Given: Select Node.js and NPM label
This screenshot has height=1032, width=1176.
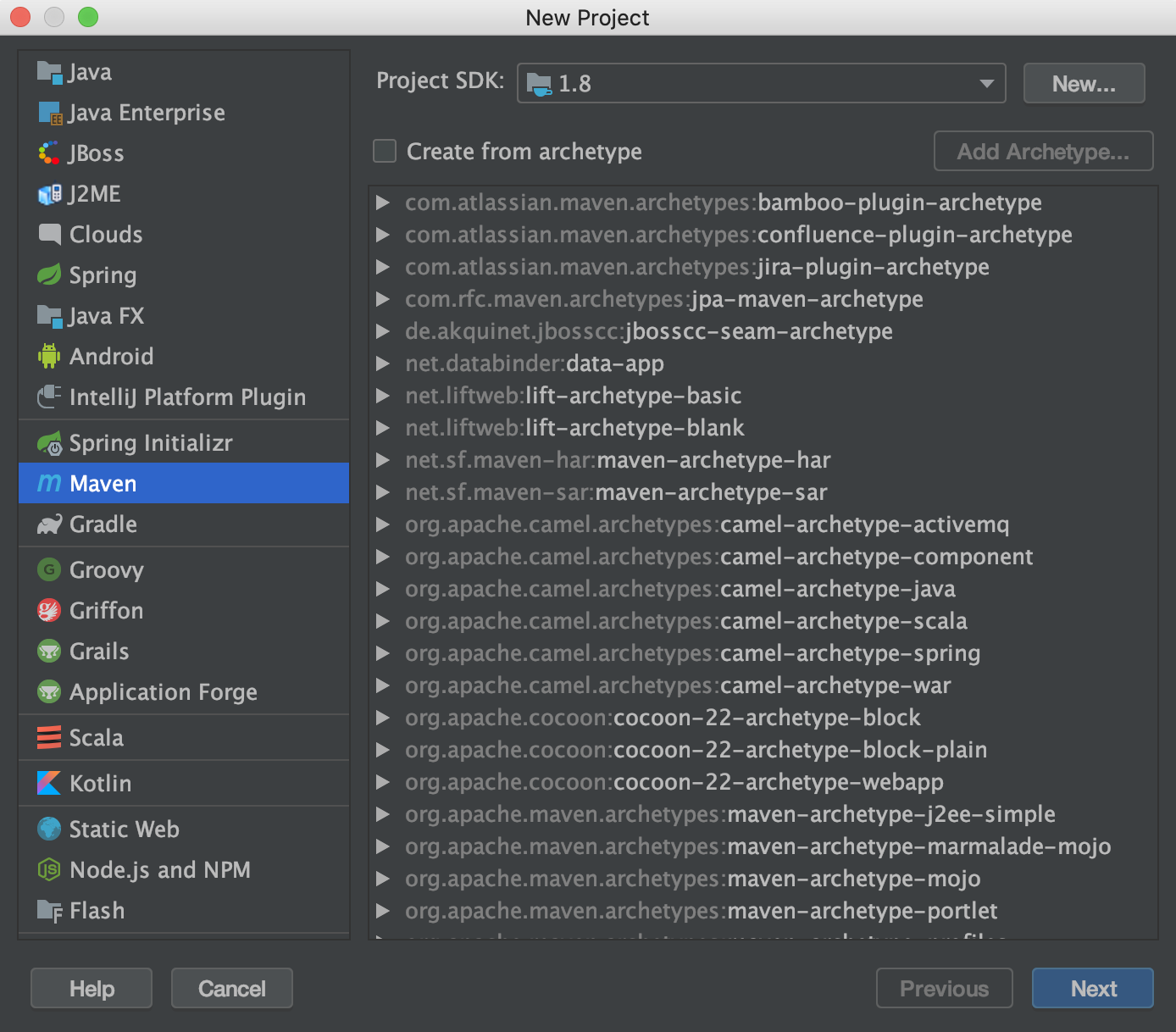Looking at the screenshot, I should click(x=160, y=870).
